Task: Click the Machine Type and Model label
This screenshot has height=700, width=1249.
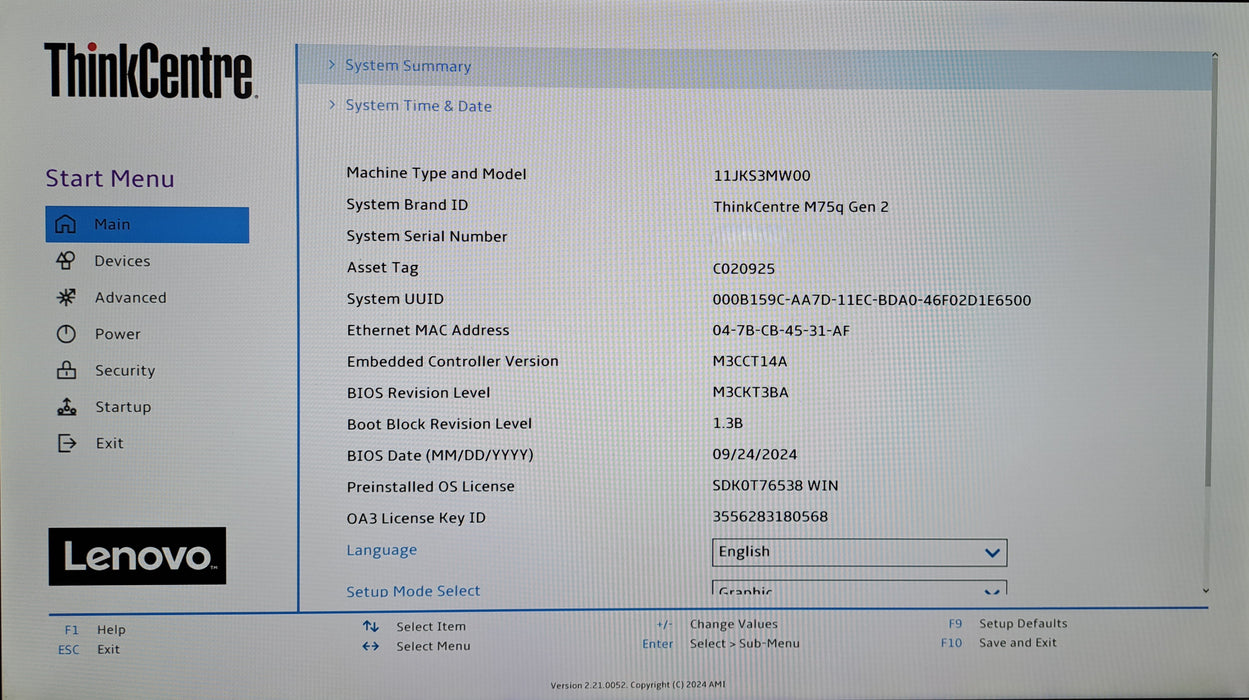Action: point(436,174)
